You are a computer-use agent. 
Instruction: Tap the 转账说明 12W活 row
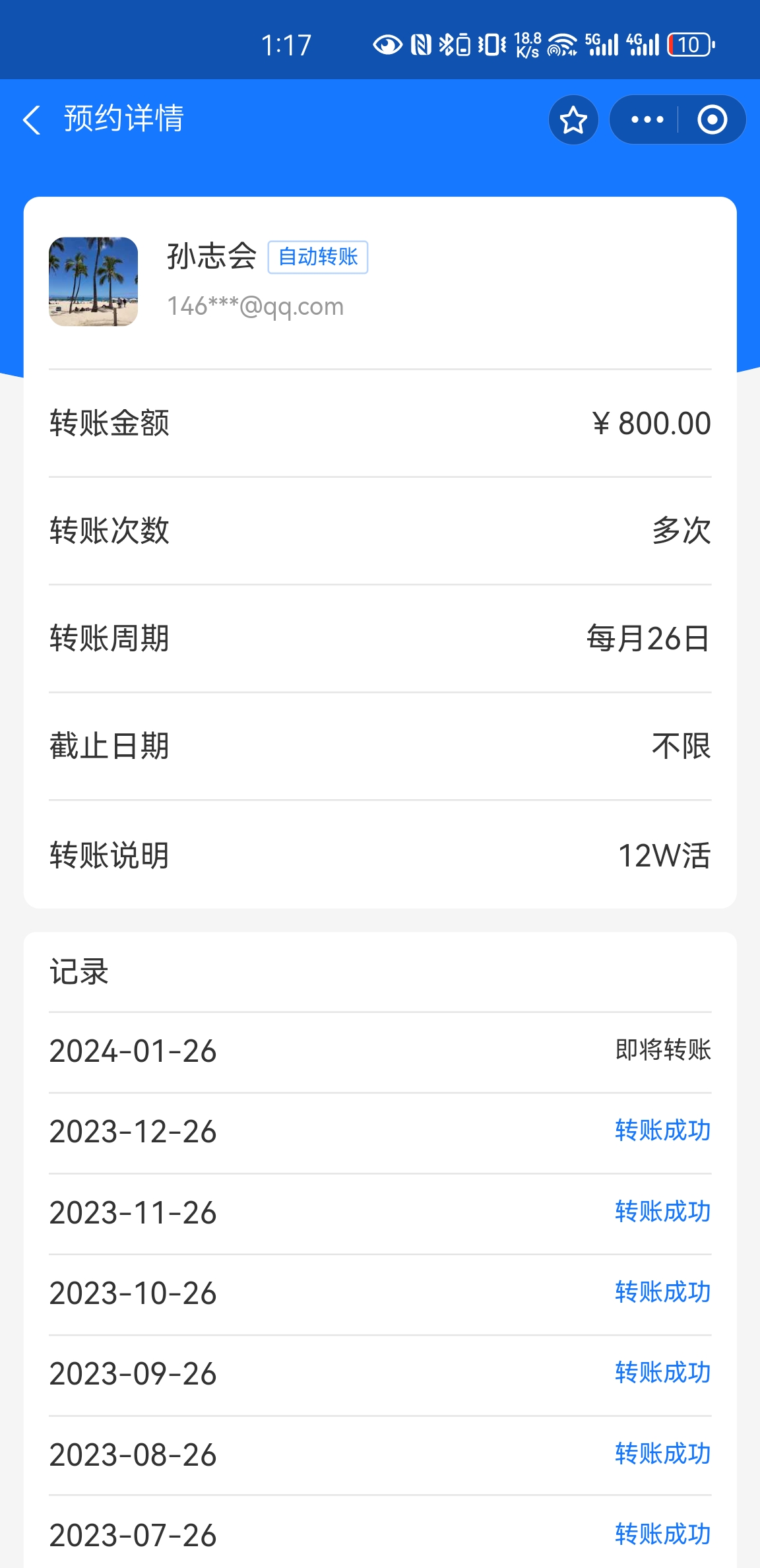point(380,855)
